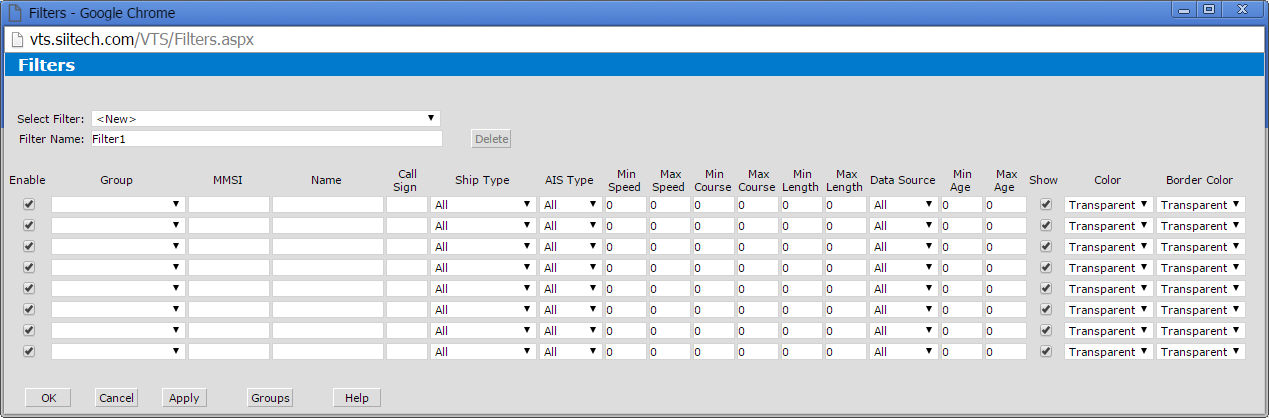Click the Apply button
Screen dimensions: 1269x418
(x=184, y=398)
